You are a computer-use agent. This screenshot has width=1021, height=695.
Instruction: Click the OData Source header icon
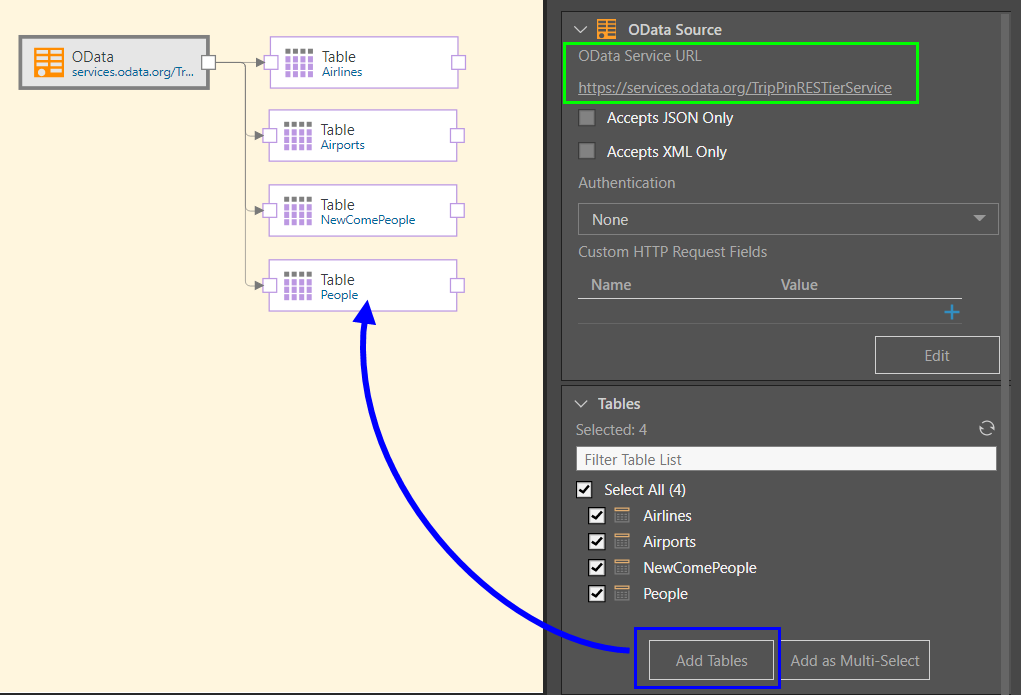(606, 29)
